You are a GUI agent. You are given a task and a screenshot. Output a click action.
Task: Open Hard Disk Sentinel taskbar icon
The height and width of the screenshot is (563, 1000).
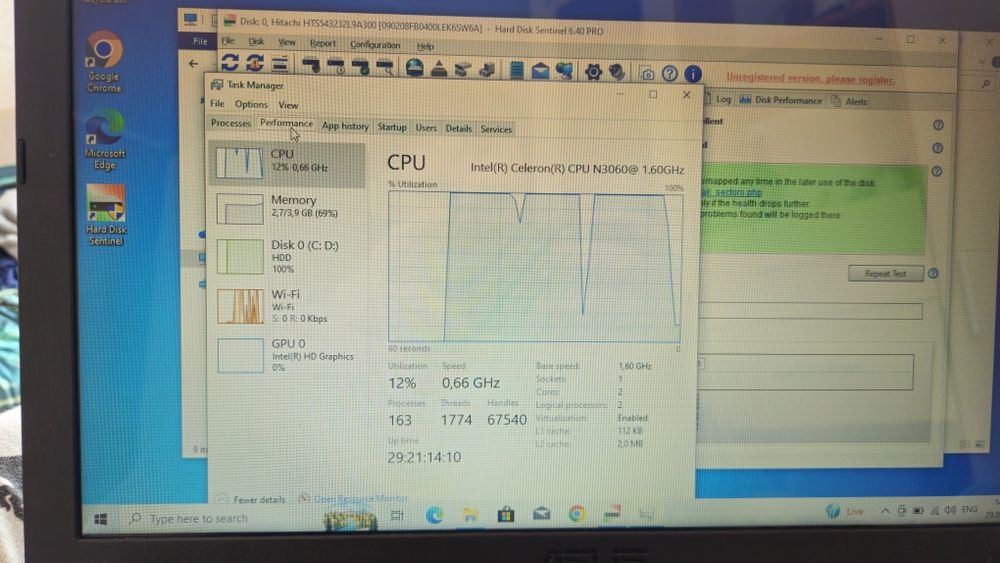coord(612,513)
